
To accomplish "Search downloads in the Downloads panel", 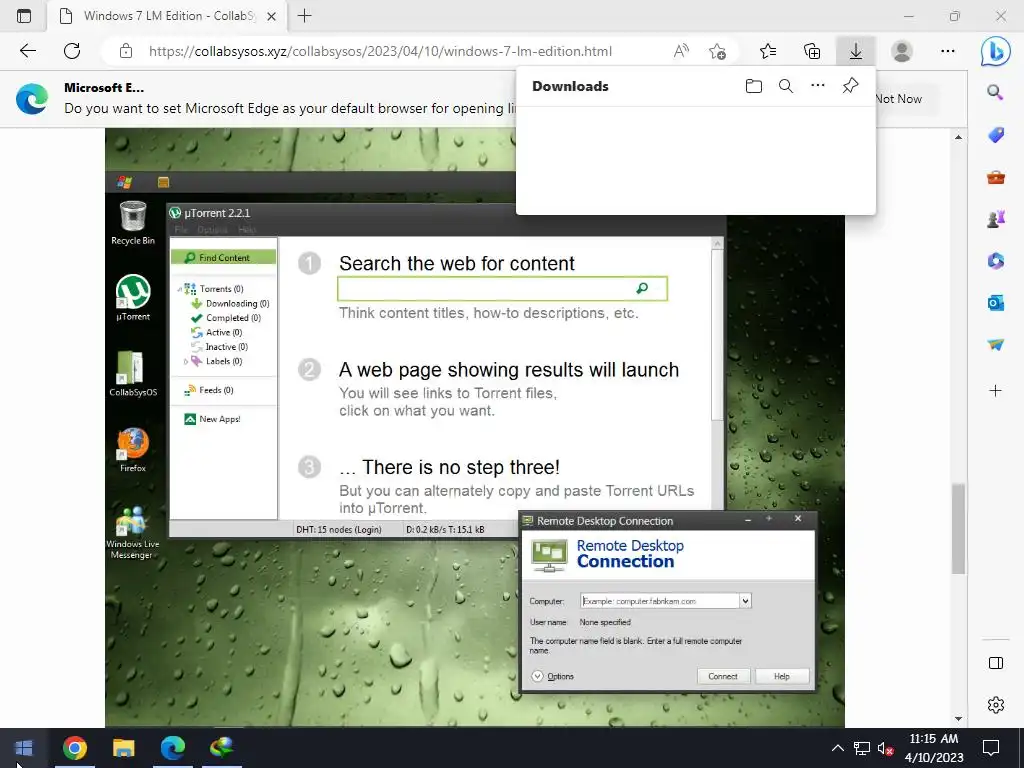I will (x=786, y=86).
